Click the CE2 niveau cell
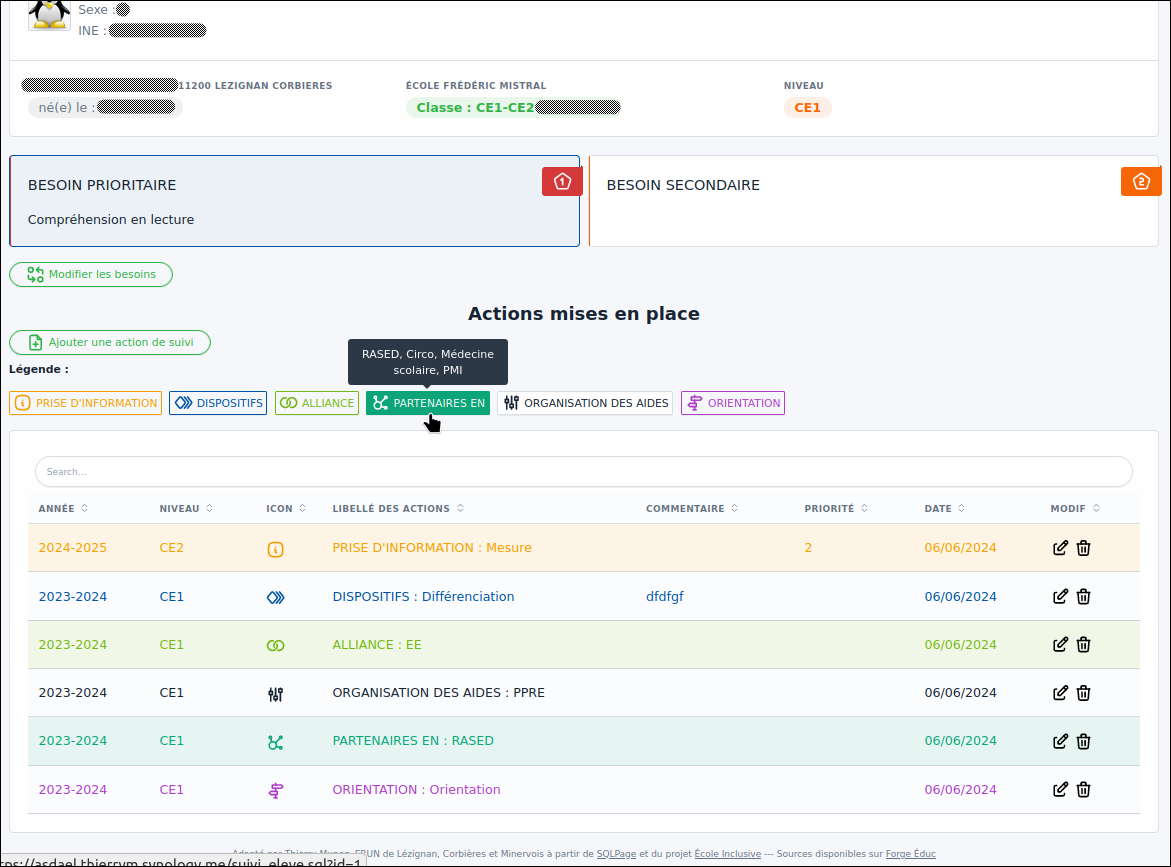The height and width of the screenshot is (867, 1171). [x=171, y=548]
